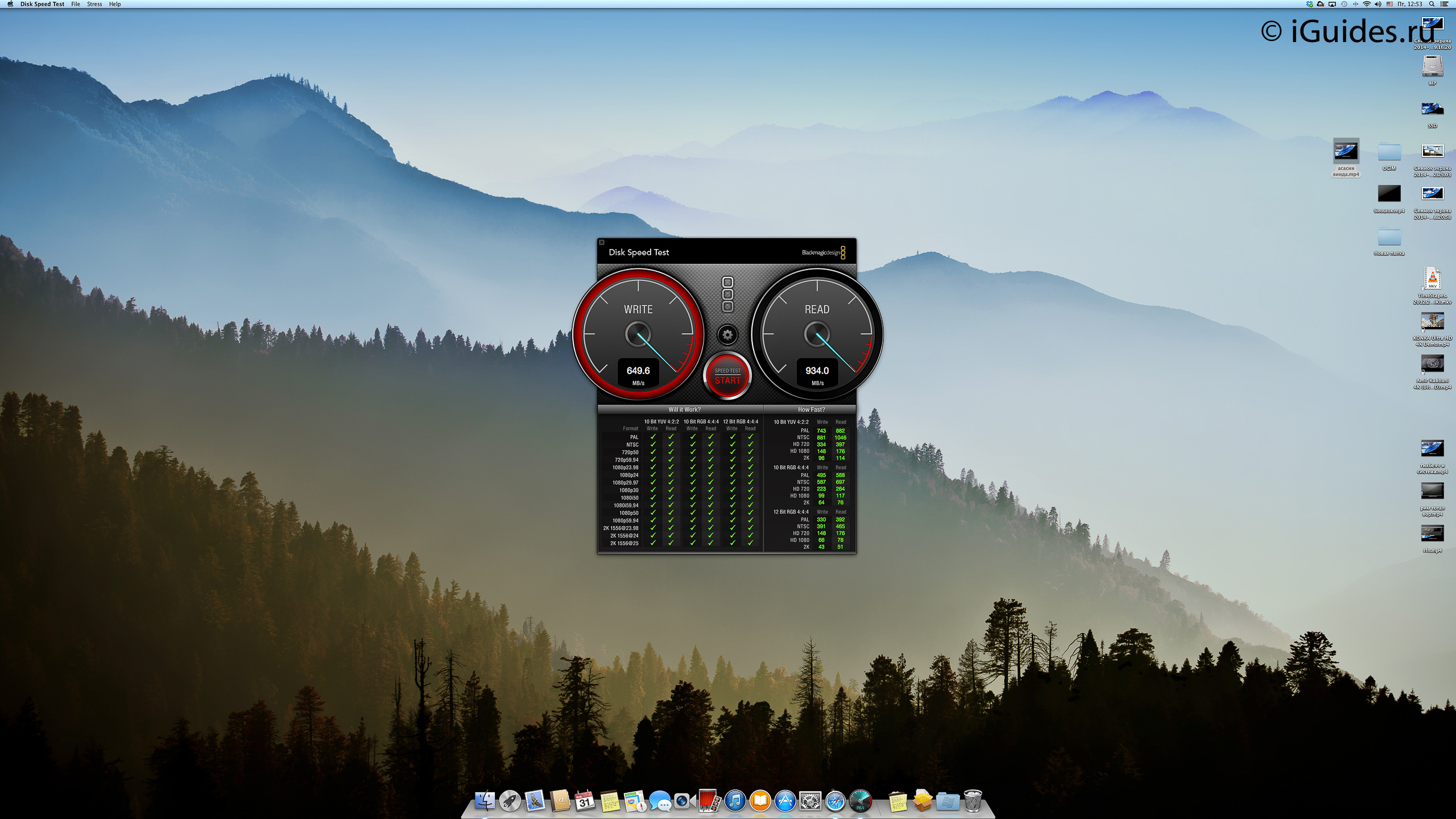Click the Blackmagicdesign logo
Viewport: 1456px width, 819px height.
[x=823, y=253]
